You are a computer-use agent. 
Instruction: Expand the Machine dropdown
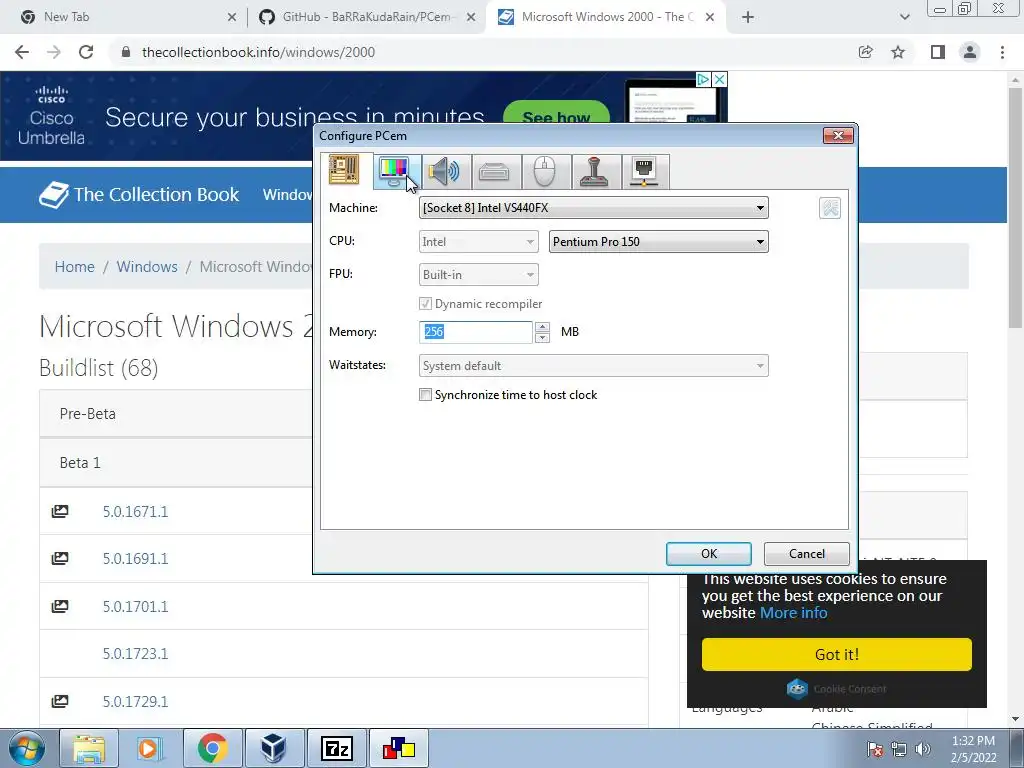[x=594, y=208]
